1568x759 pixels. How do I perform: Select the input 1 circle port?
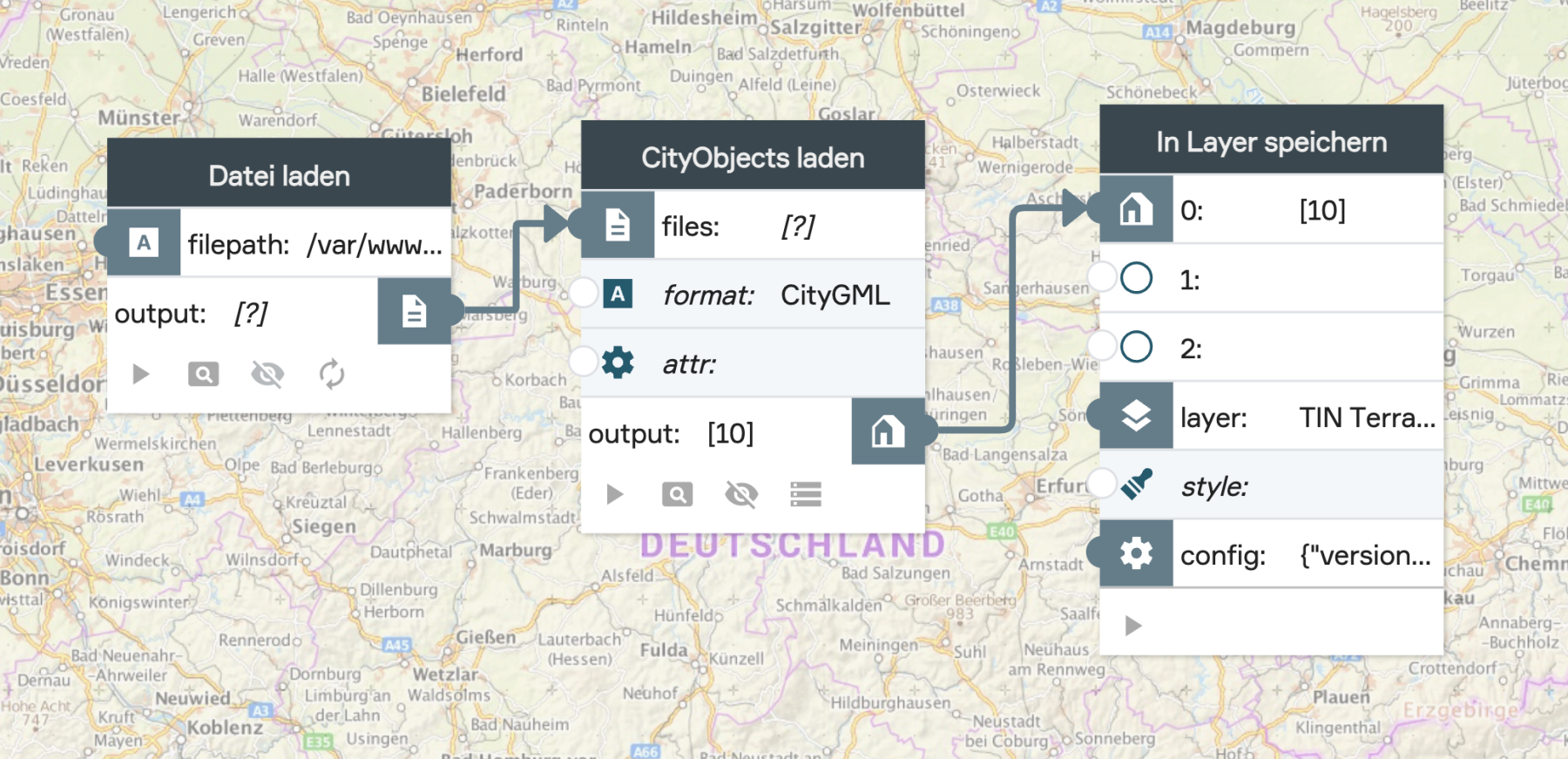coord(1136,278)
